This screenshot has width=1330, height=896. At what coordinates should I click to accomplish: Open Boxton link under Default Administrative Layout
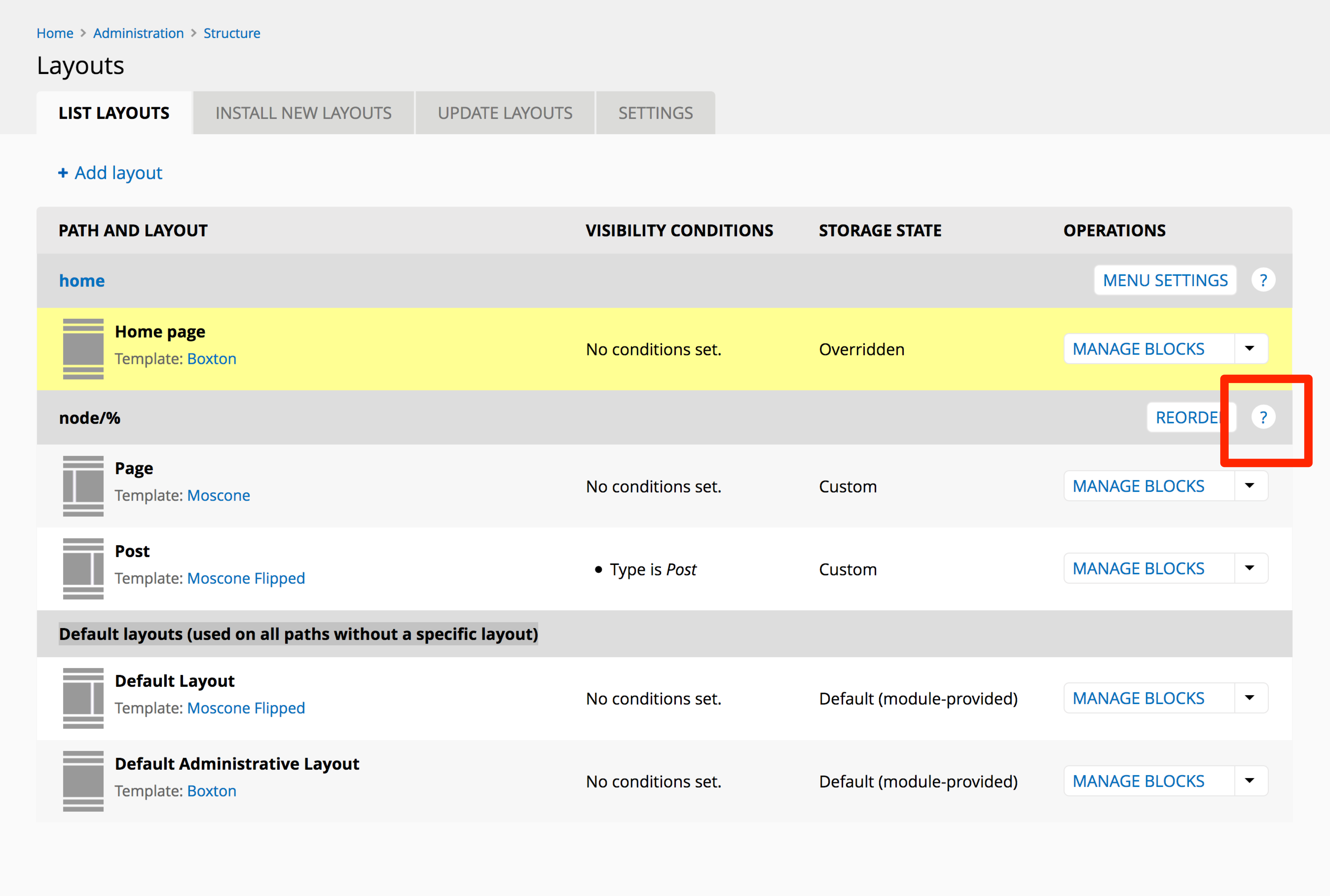click(x=211, y=791)
